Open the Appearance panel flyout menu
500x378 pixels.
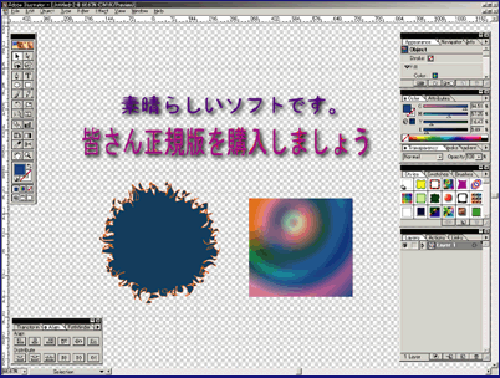coord(486,42)
